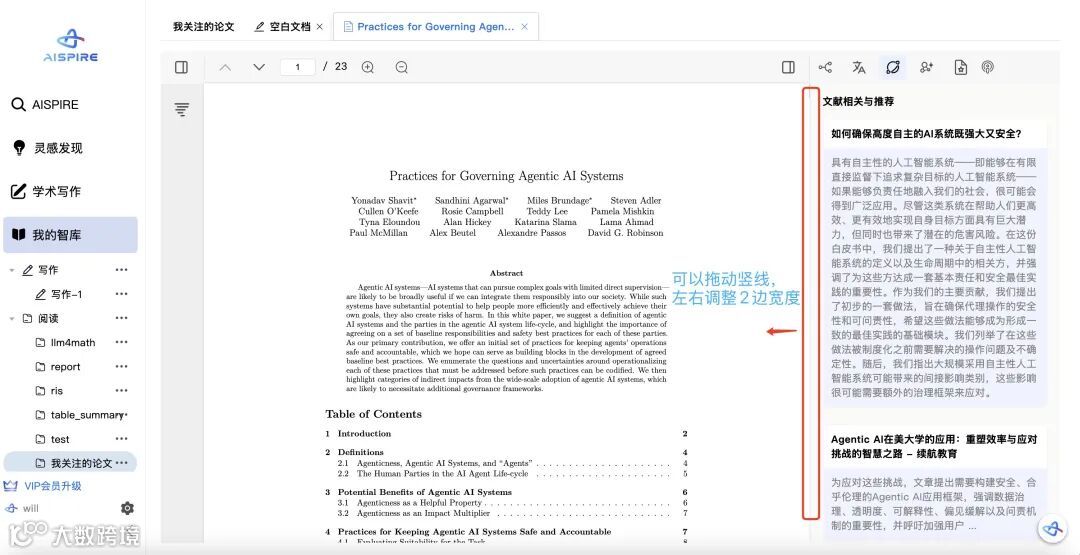Screen dimensions: 1080x555
Task: Open the translate tool icon
Action: point(859,67)
